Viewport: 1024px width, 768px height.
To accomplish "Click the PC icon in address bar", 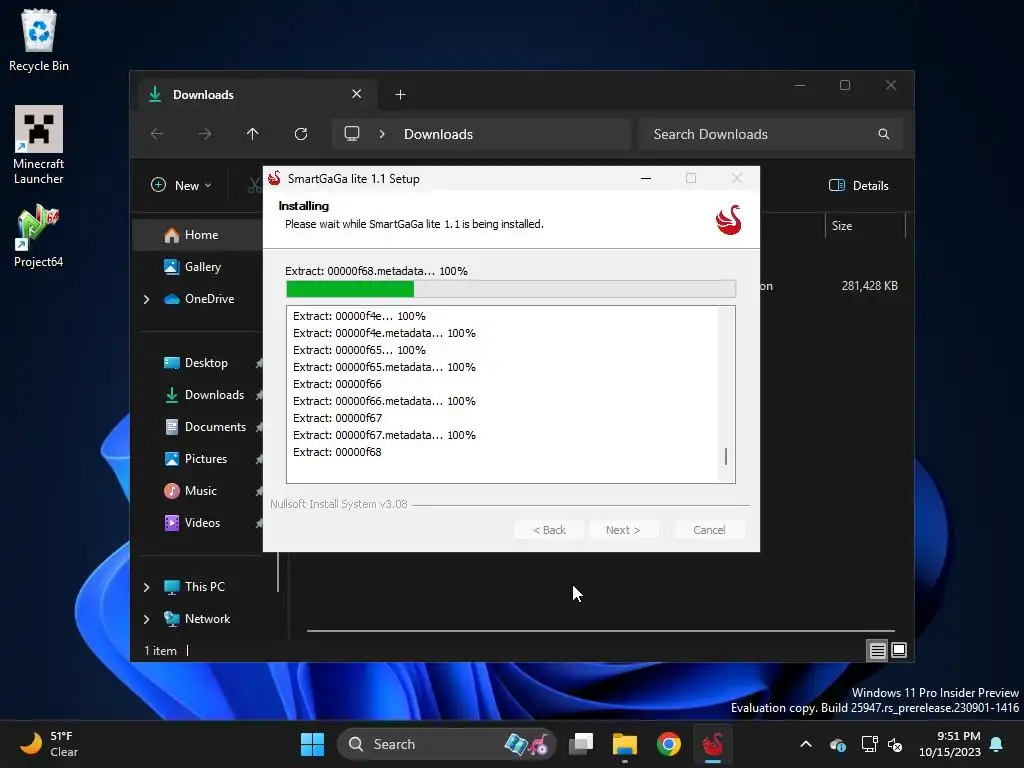I will 352,134.
